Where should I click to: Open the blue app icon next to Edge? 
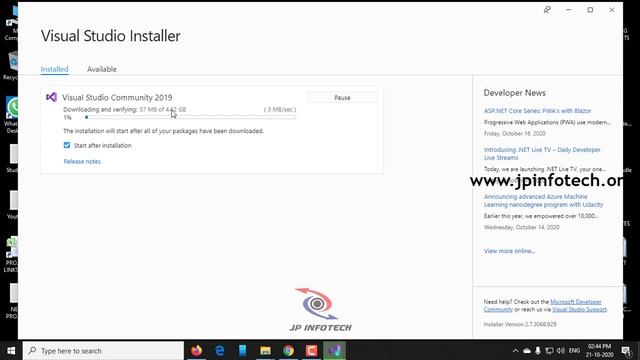[242, 351]
